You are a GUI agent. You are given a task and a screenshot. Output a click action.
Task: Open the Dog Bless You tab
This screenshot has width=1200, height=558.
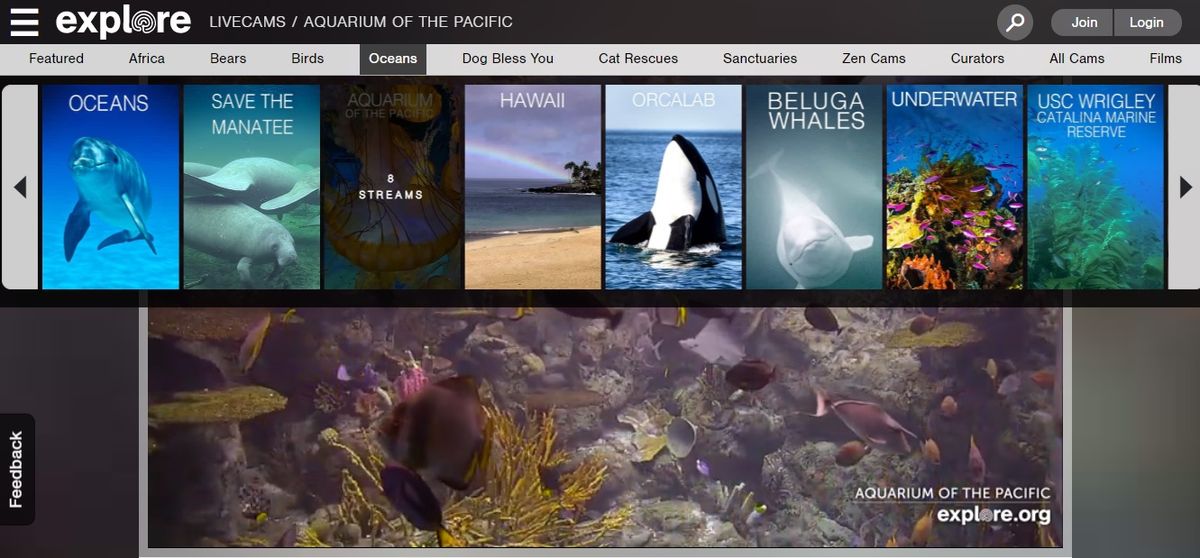coord(508,58)
